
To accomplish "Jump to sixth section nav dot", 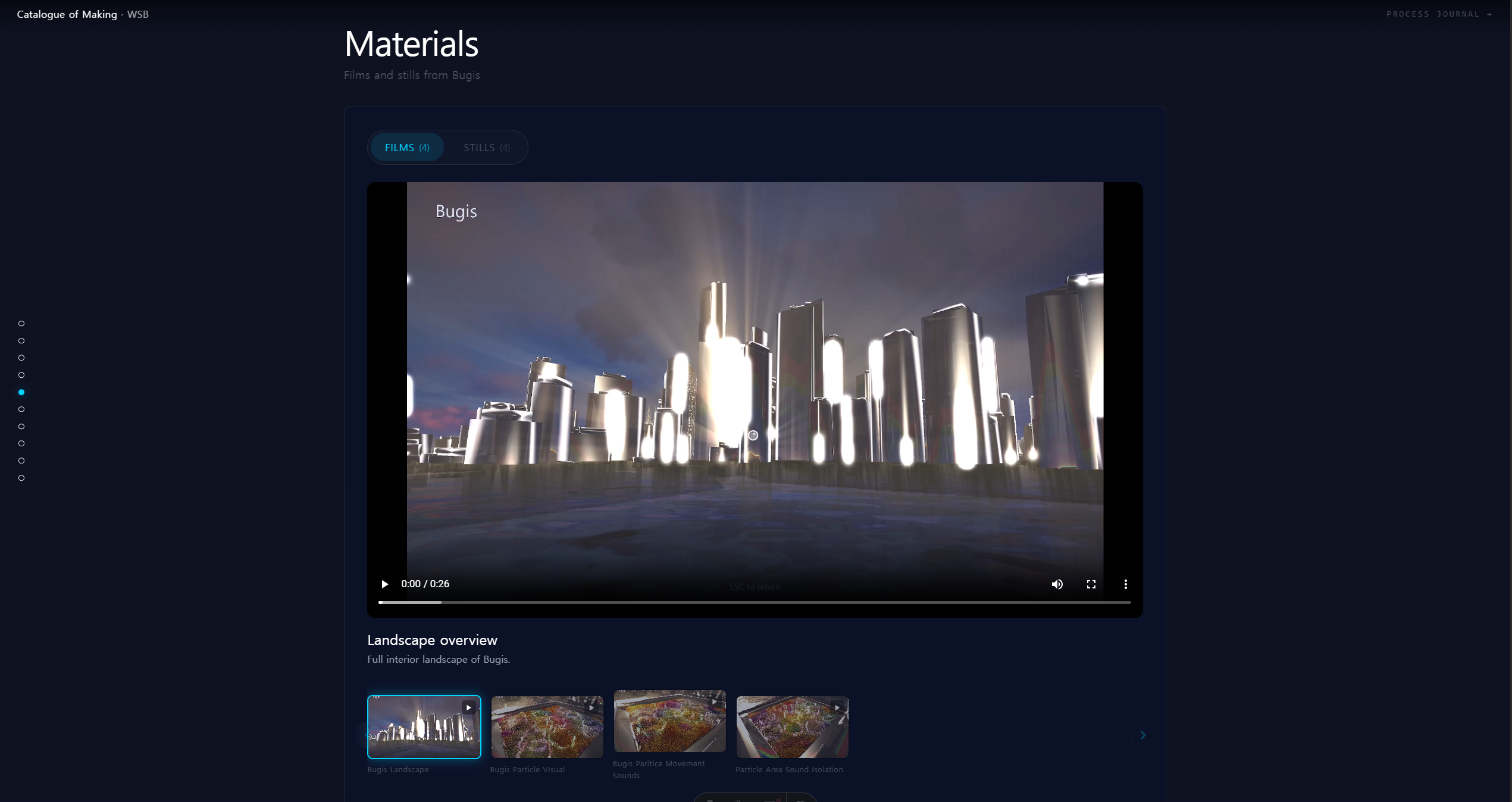I will tap(21, 409).
